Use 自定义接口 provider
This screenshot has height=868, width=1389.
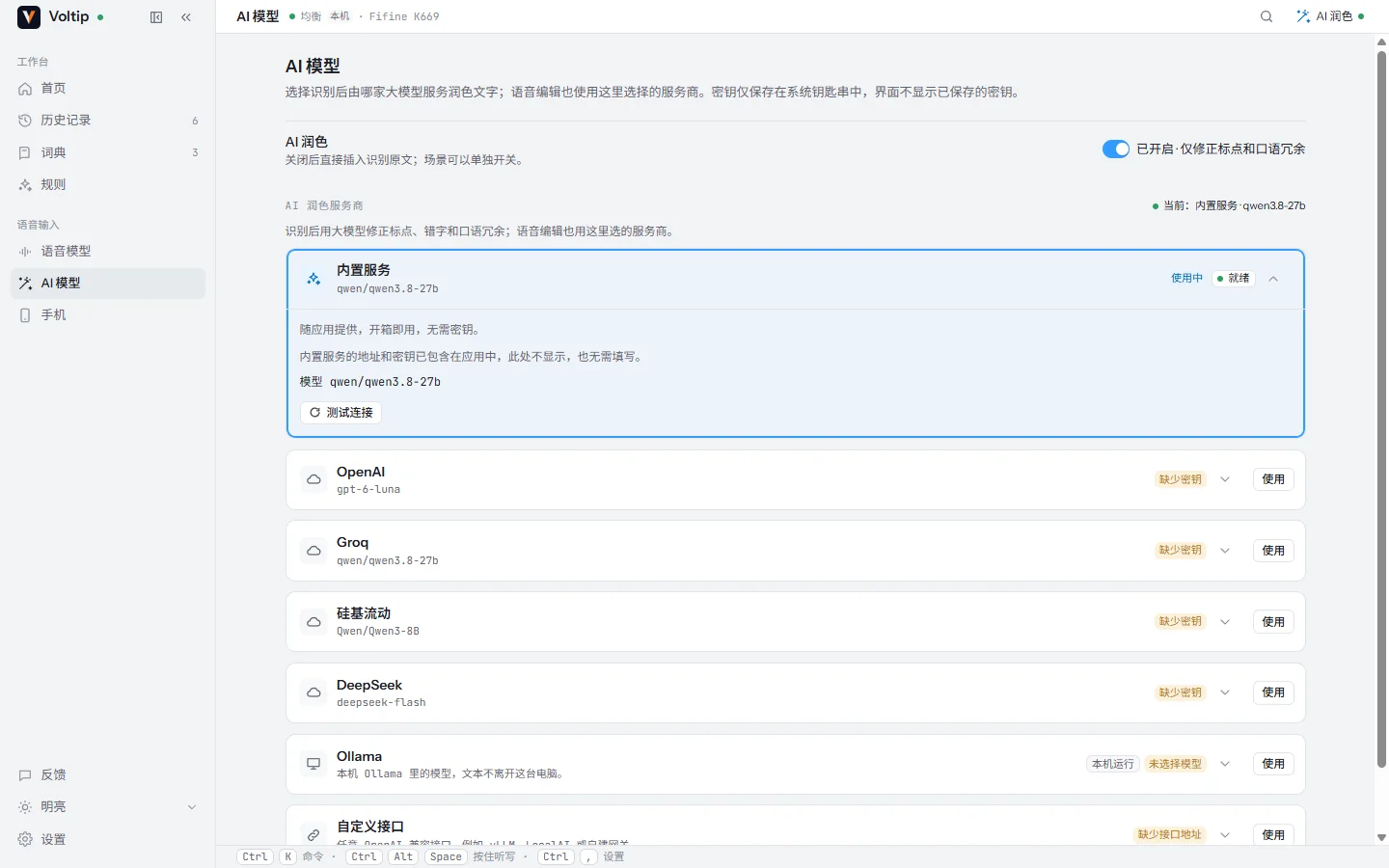click(1273, 835)
